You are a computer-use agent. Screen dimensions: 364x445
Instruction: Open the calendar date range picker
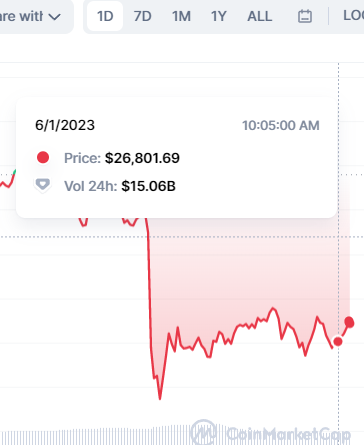[305, 16]
